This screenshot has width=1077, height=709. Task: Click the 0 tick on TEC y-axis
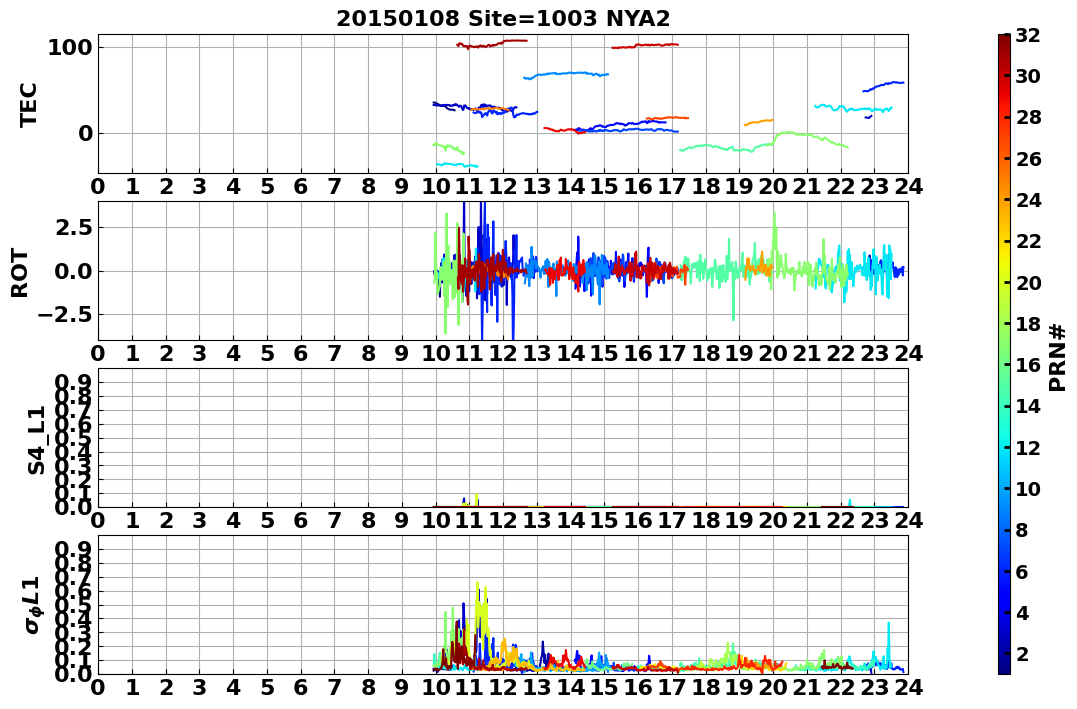click(86, 133)
